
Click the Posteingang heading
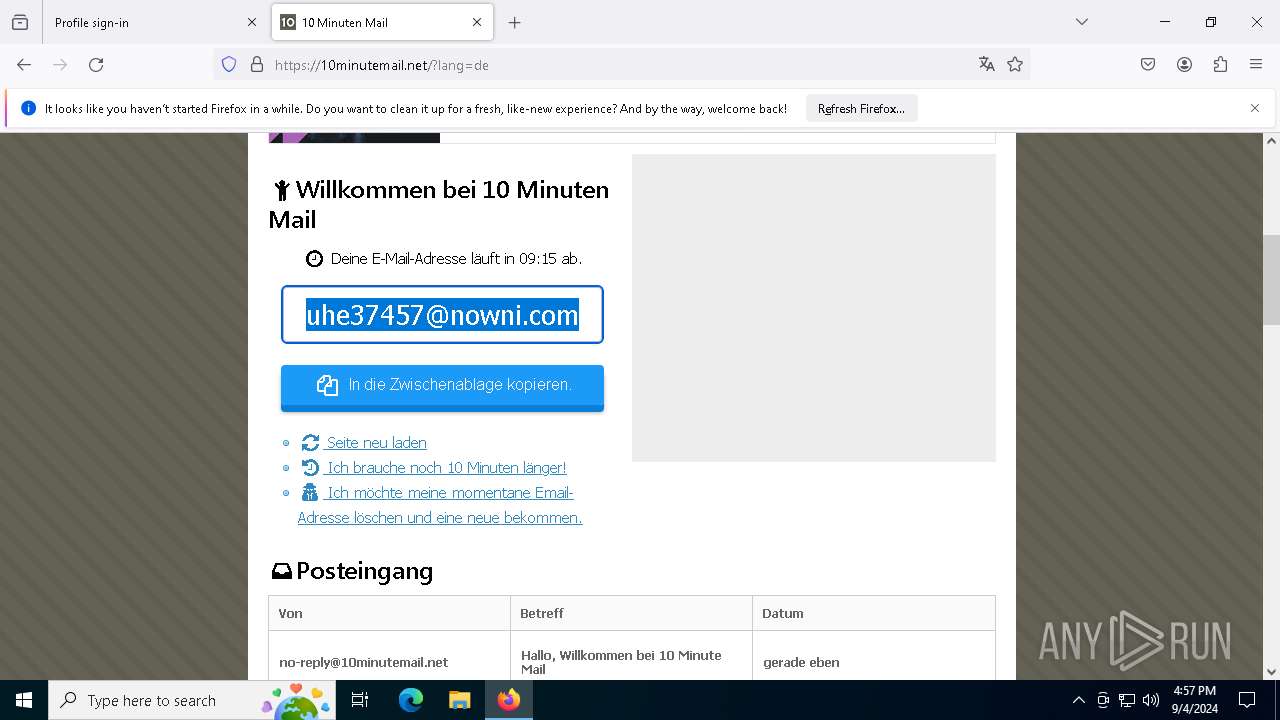[352, 571]
